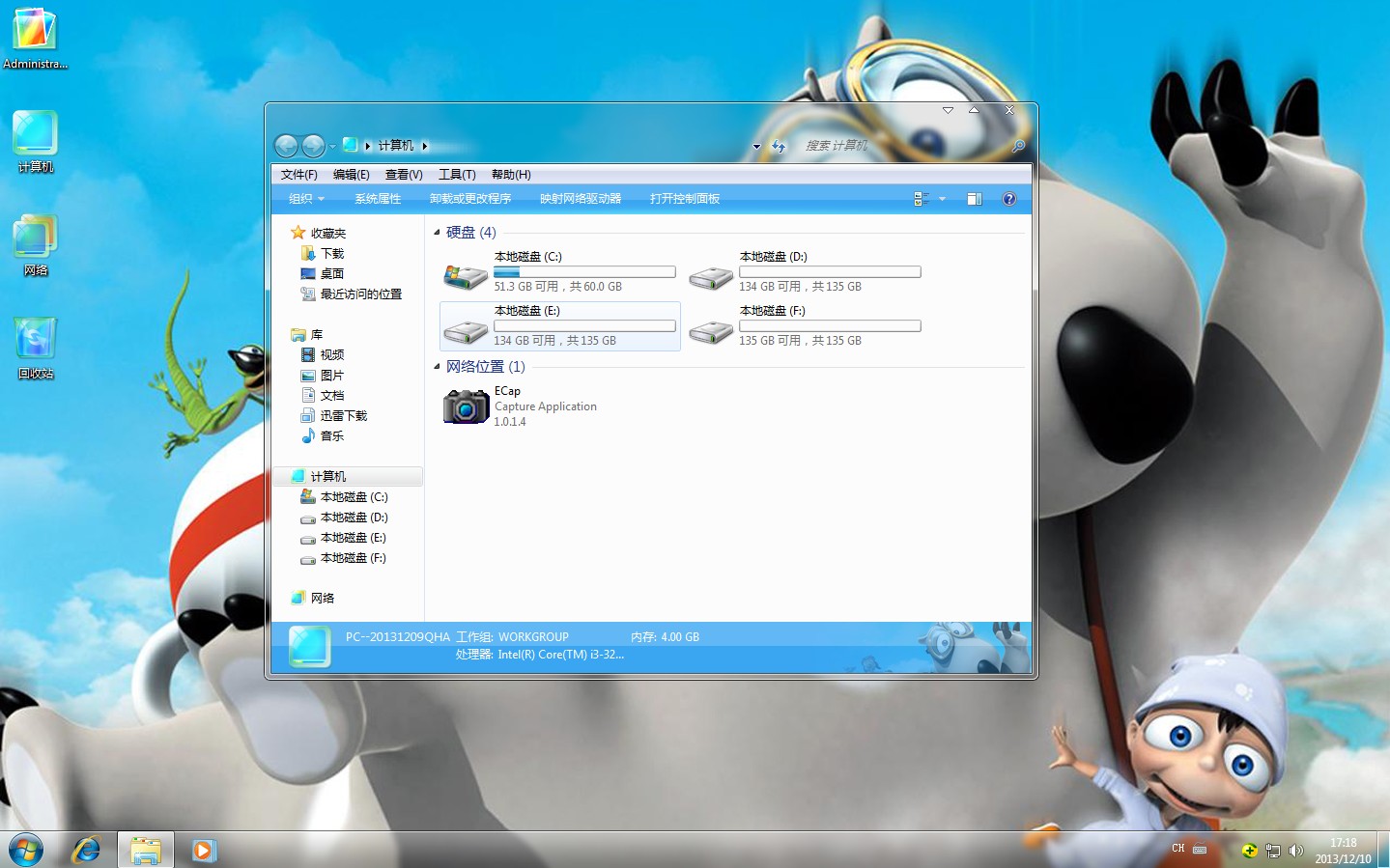1390x868 pixels.
Task: Click the C: drive usage bar
Action: tap(584, 272)
